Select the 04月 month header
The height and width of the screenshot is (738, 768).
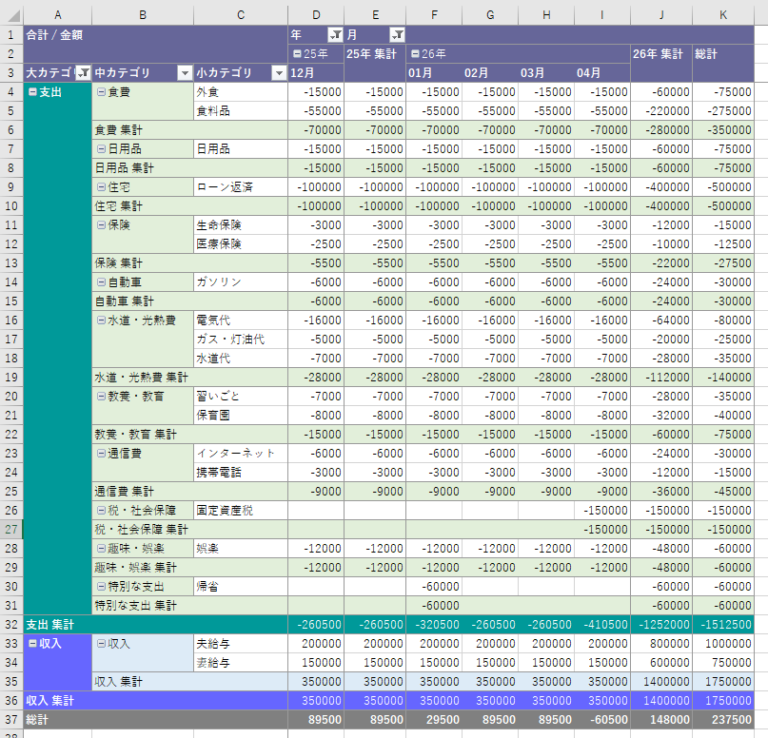click(x=602, y=73)
